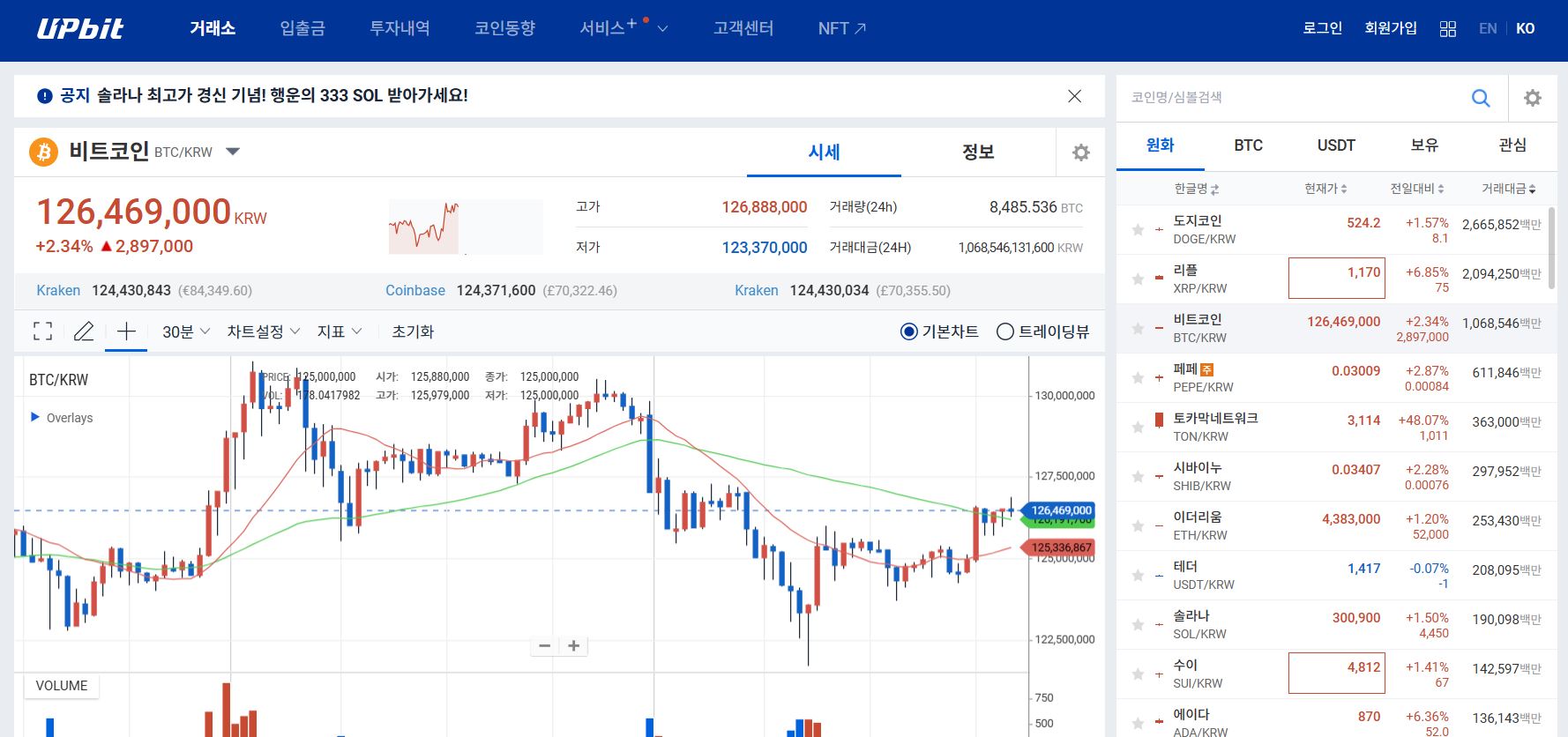Viewport: 1568px width, 737px height.
Task: Close the Solana notice banner
Action: pos(1074,96)
